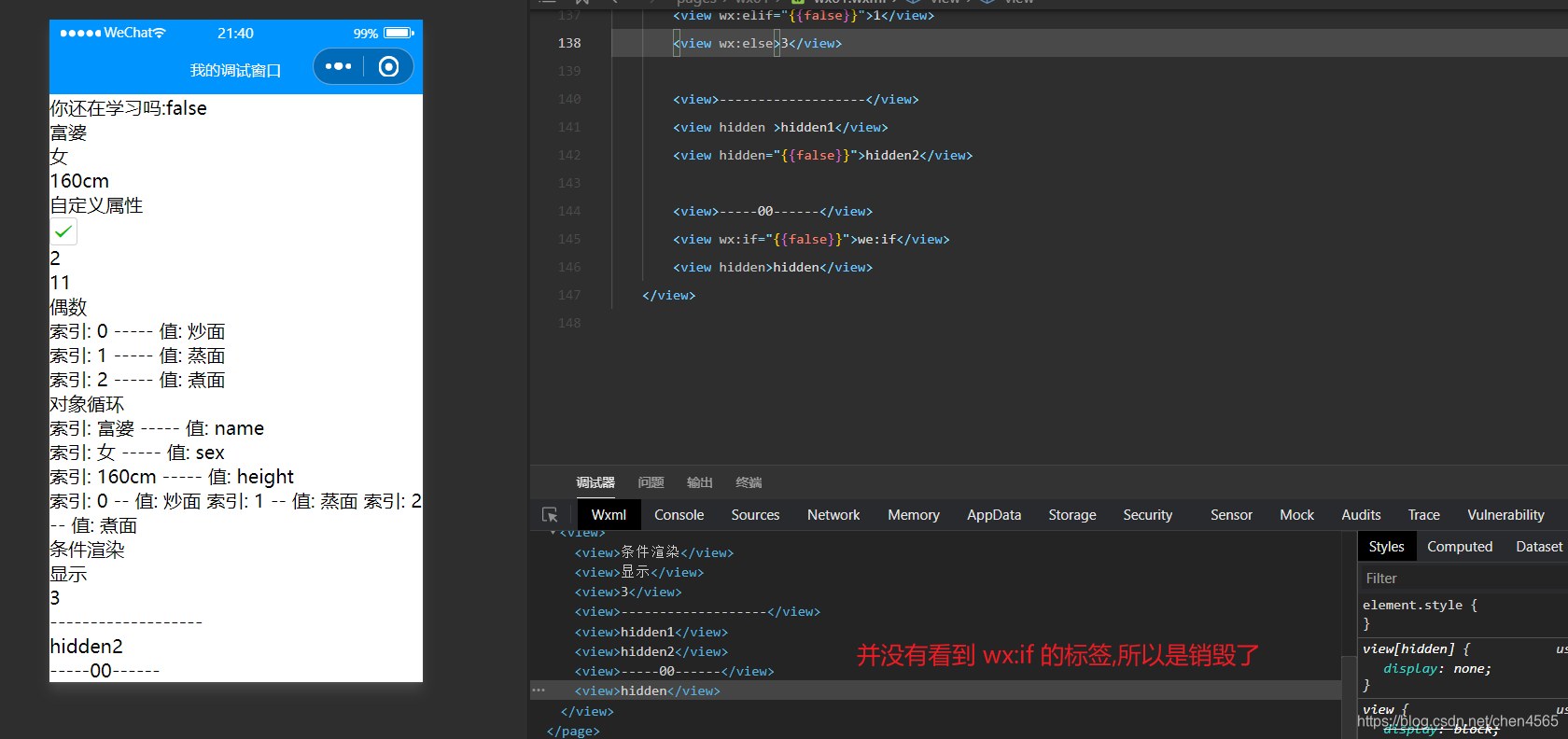This screenshot has width=1568, height=739.
Task: Click the we:if code on line 145
Action: [x=876, y=239]
